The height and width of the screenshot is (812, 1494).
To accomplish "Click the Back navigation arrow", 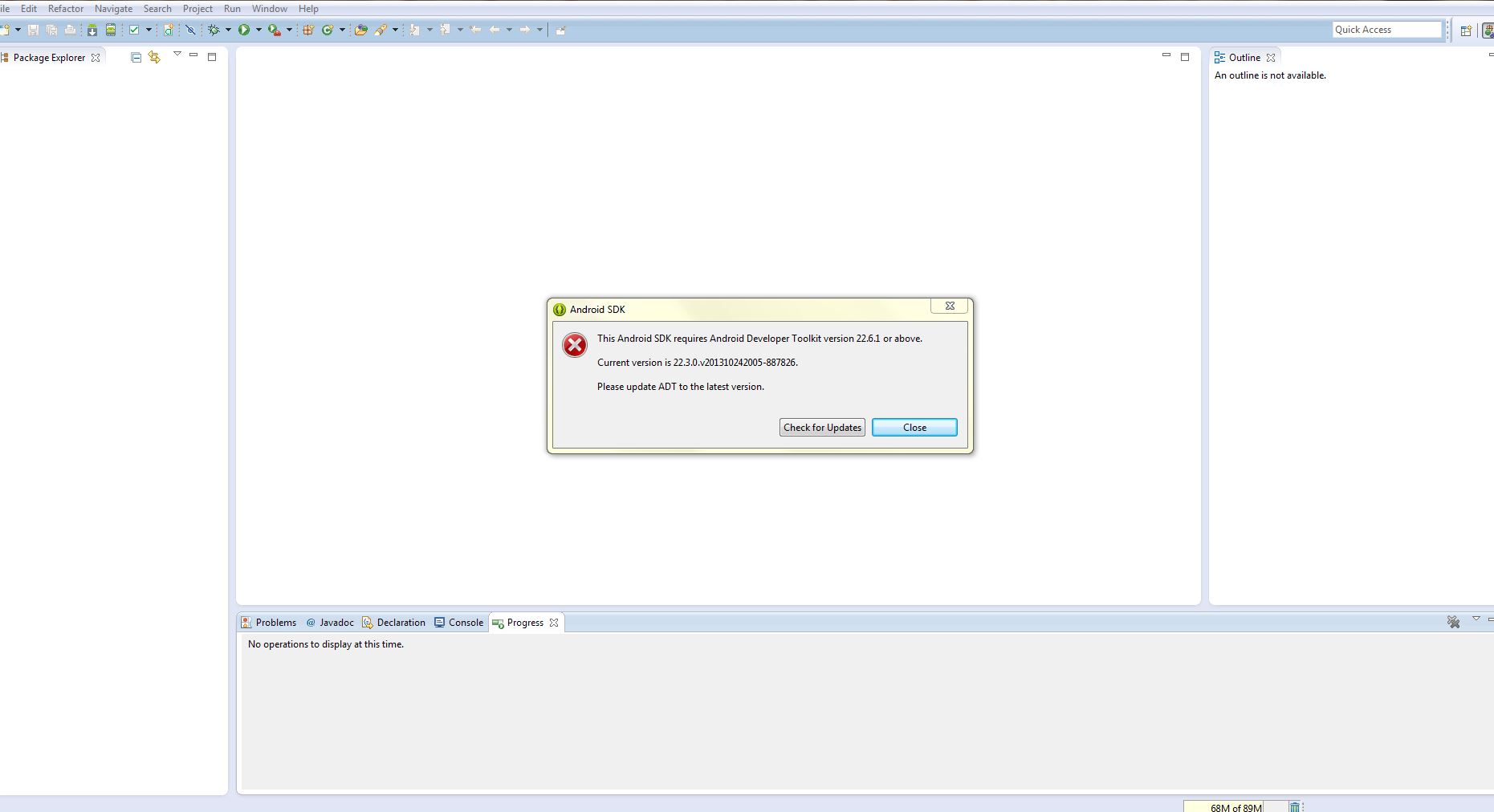I will coord(495,30).
